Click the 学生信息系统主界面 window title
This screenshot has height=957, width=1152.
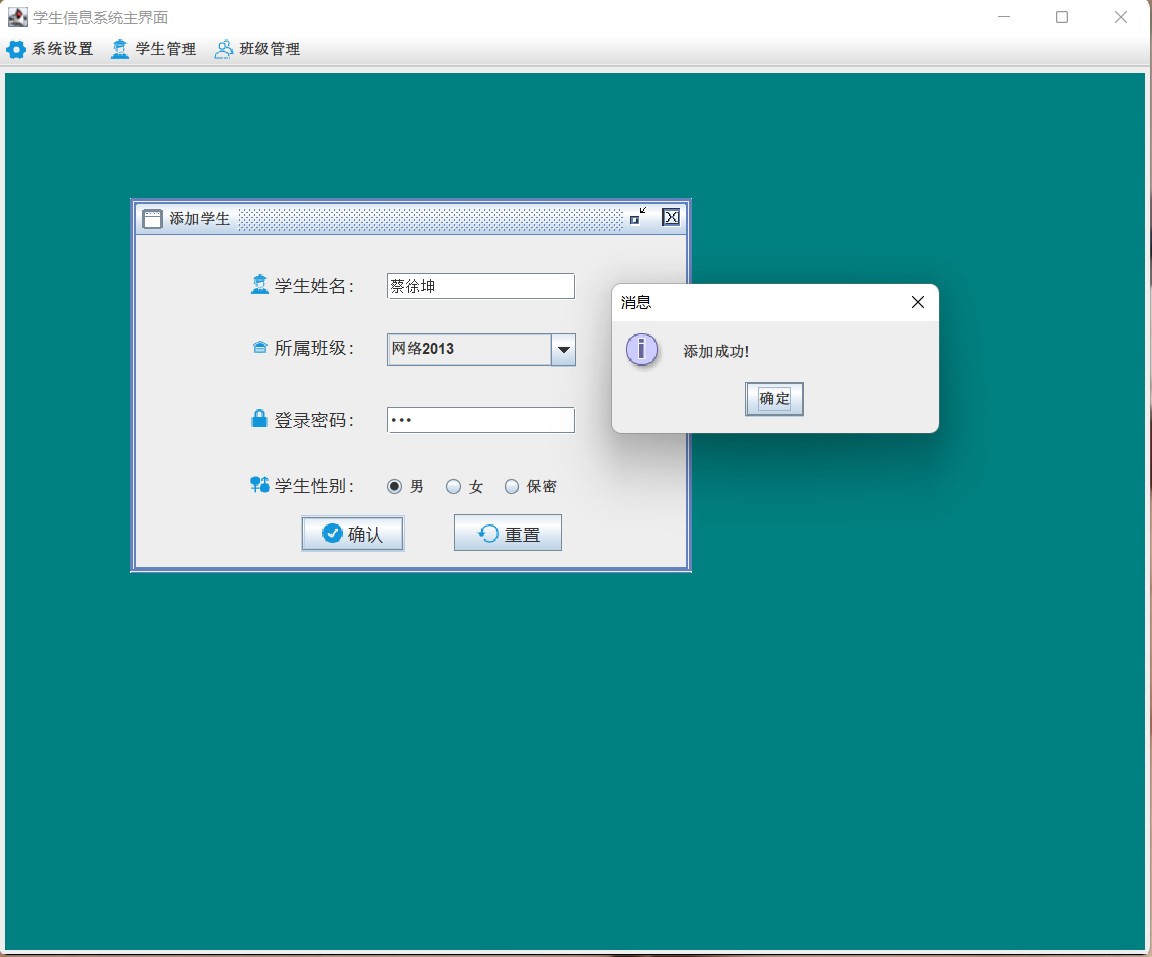[x=101, y=18]
